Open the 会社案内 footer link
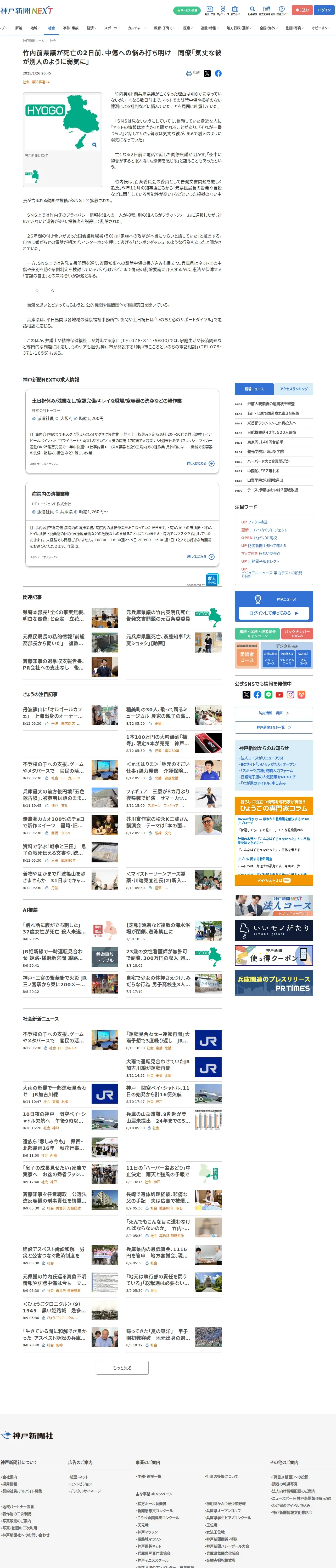 9,1477
